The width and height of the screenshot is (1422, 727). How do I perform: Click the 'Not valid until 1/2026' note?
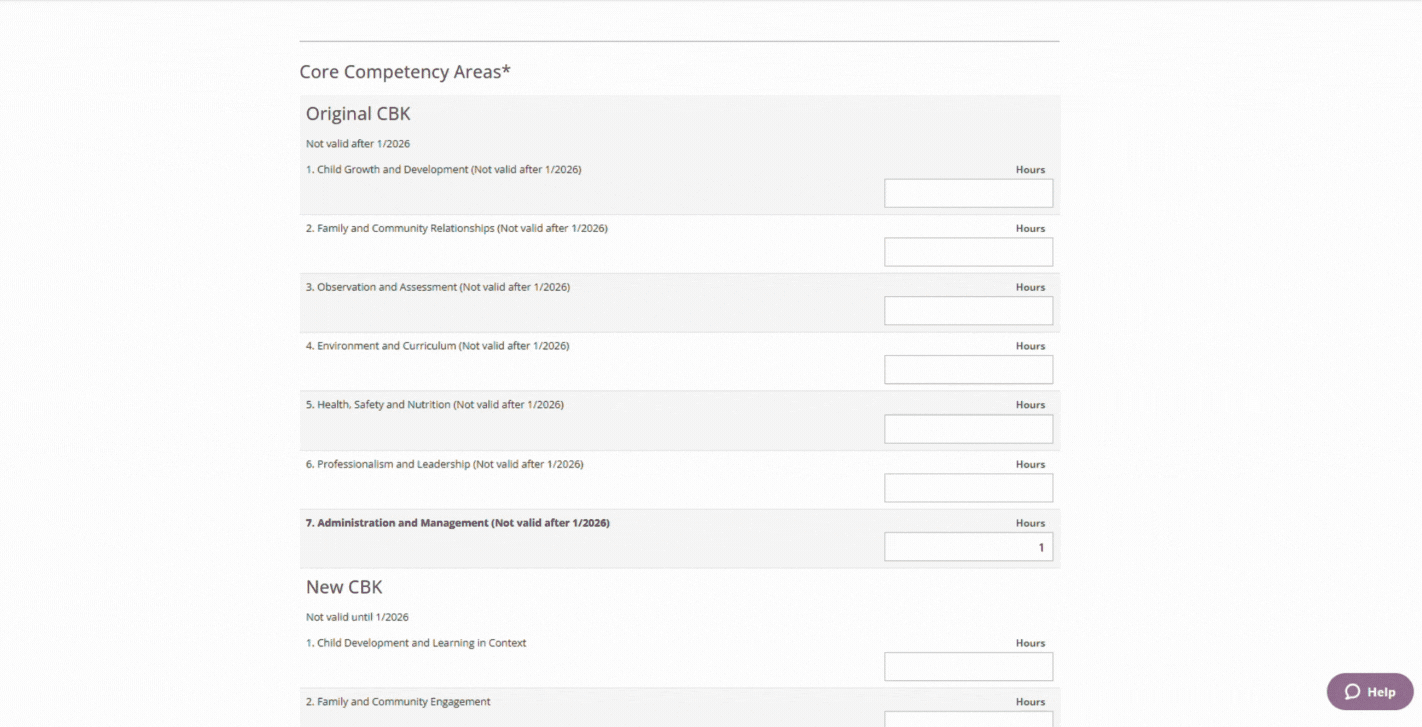[x=357, y=617]
